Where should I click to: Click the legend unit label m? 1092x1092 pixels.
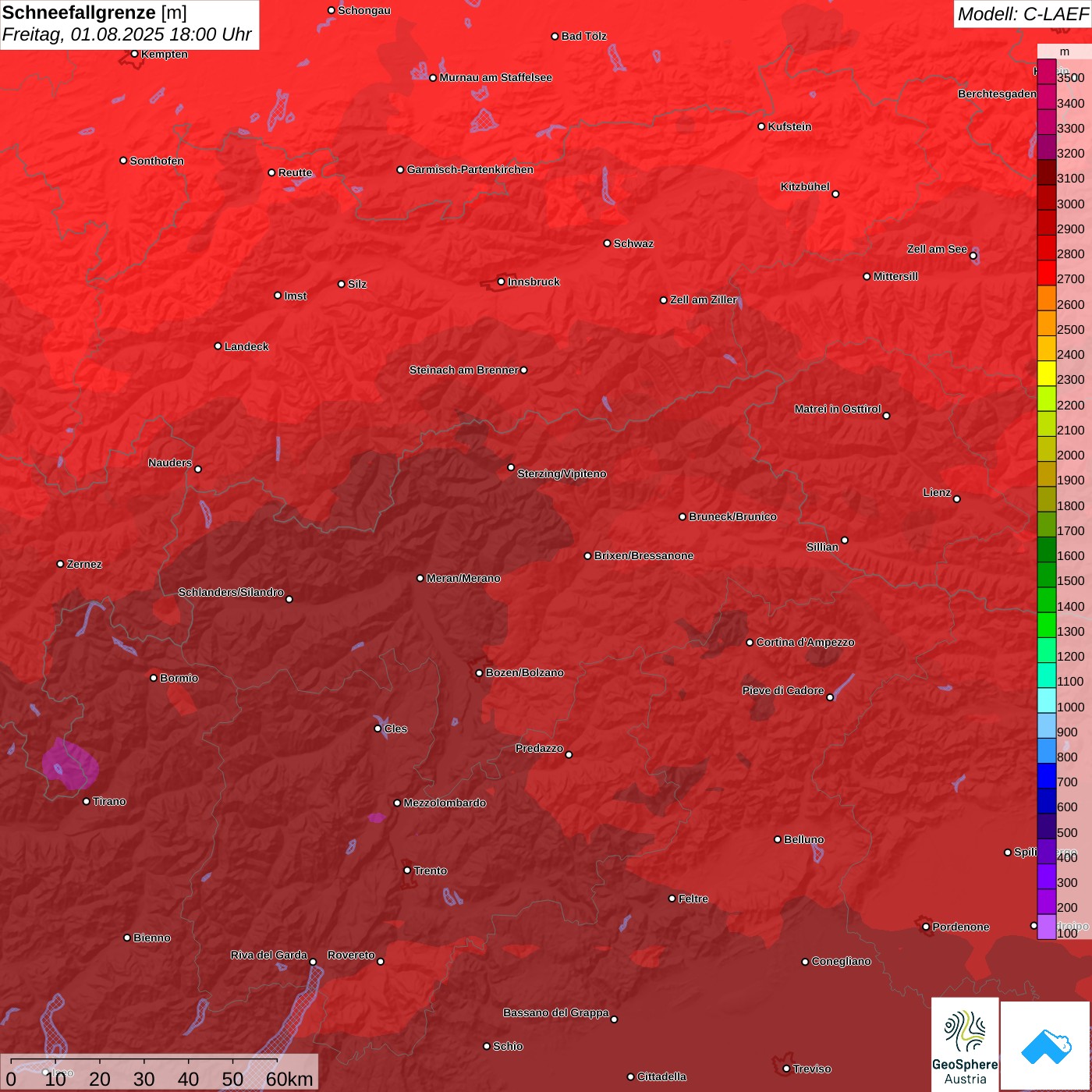tap(1065, 52)
